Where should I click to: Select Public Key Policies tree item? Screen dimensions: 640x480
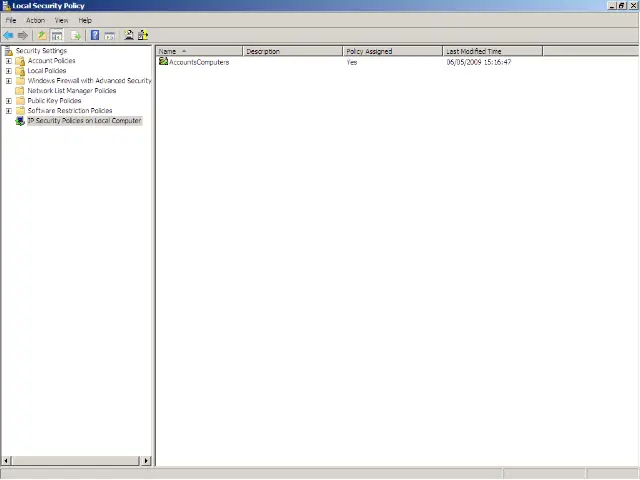[54, 100]
